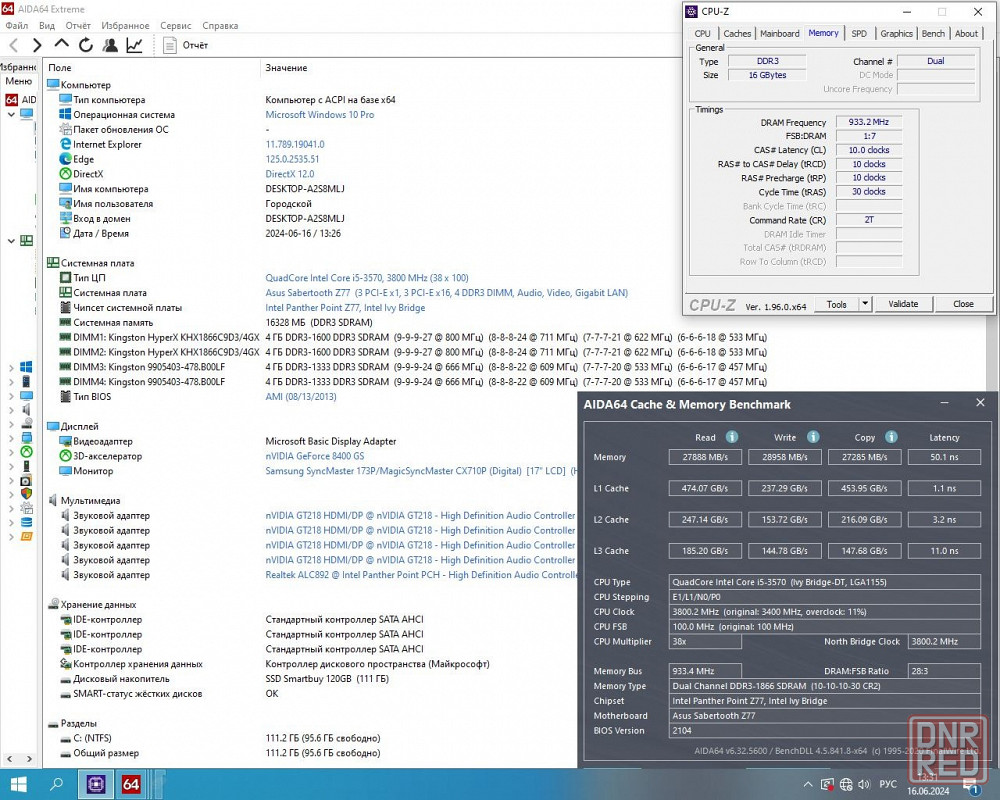Click the user silhouette icon in AIDA64 toolbar
1000x800 pixels.
tap(110, 45)
